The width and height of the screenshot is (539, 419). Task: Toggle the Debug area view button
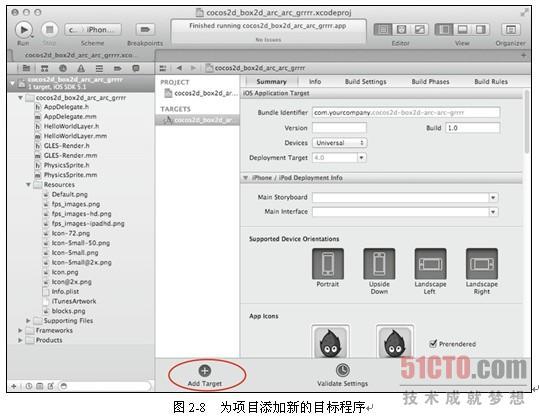pyautogui.click(x=462, y=30)
